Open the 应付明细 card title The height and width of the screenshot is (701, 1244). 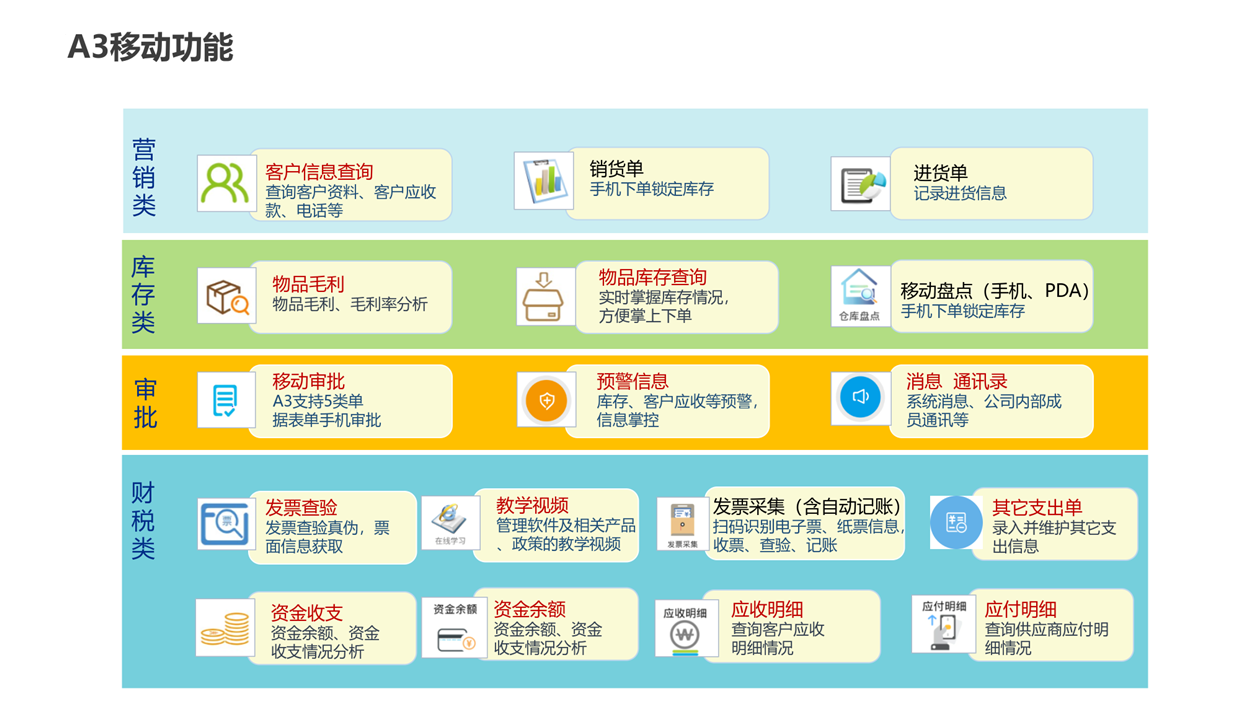click(1020, 609)
